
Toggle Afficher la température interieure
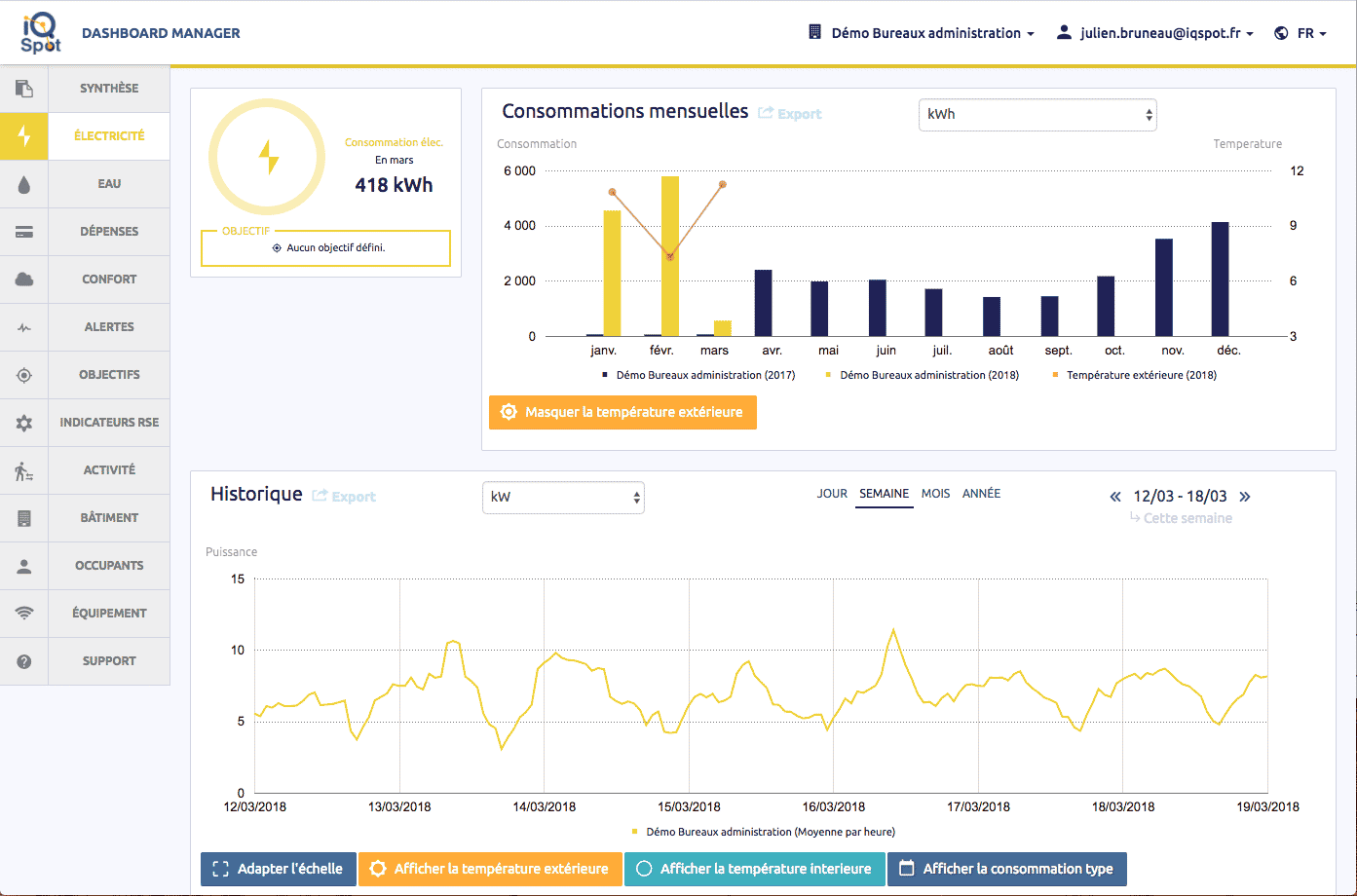[x=755, y=869]
